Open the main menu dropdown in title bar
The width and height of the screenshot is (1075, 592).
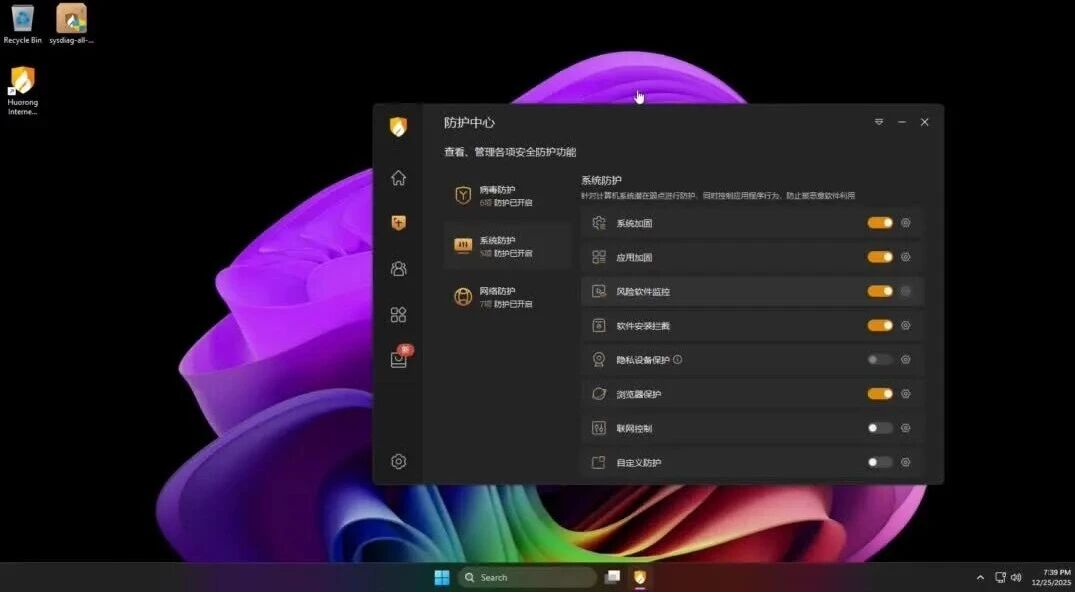(879, 122)
